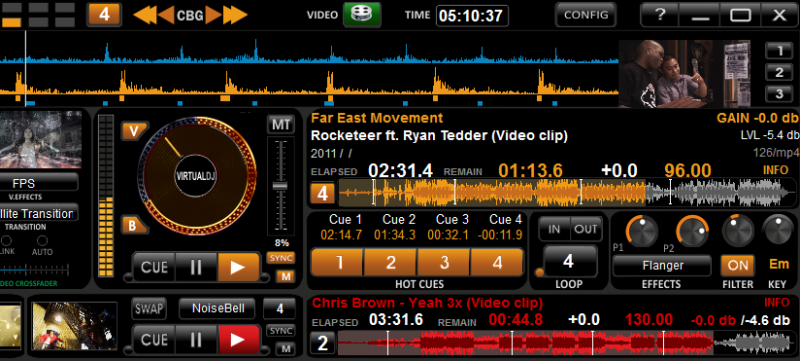Trigger hot cue 3
Image resolution: width=800 pixels, height=361 pixels.
(444, 263)
